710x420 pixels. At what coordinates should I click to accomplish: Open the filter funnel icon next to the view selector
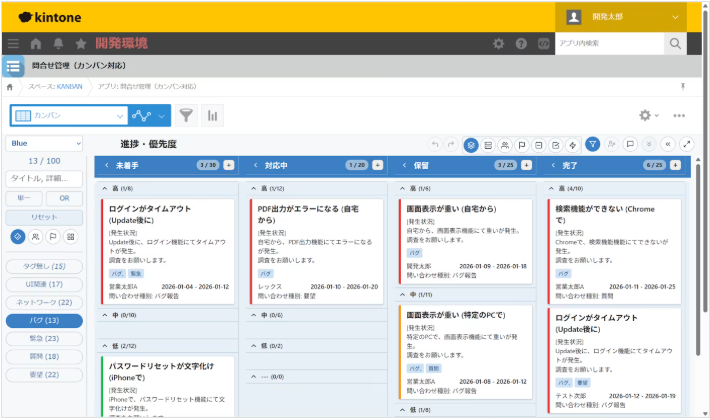tap(186, 115)
